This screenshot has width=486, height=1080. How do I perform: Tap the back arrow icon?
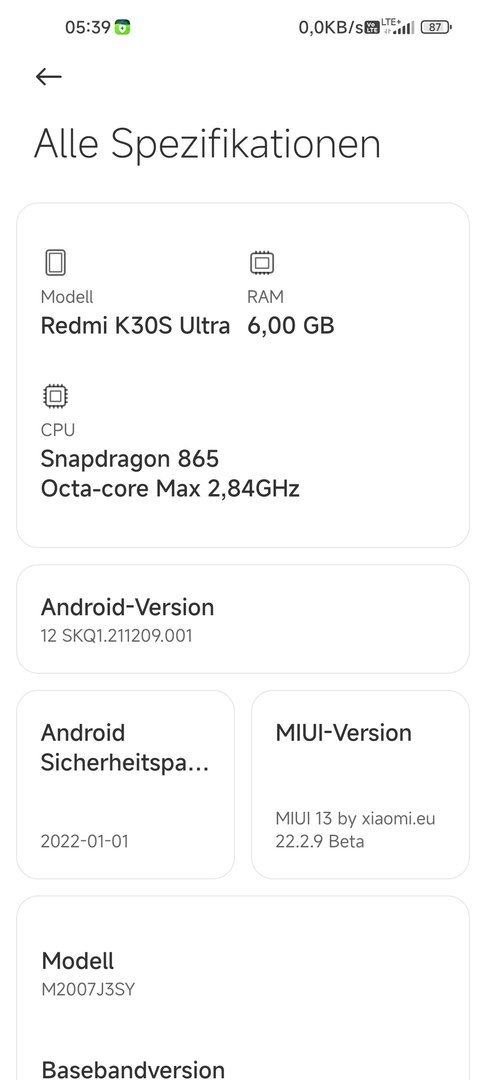click(x=48, y=76)
